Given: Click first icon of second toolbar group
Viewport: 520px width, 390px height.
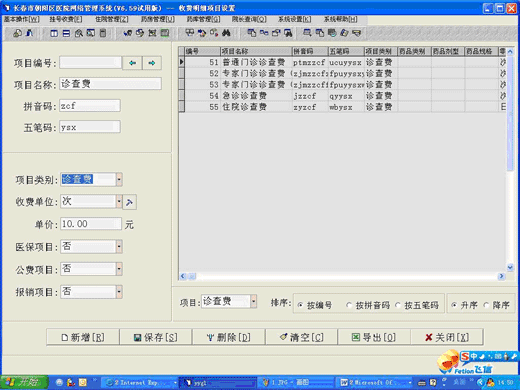Looking at the screenshot, I should [x=54, y=33].
